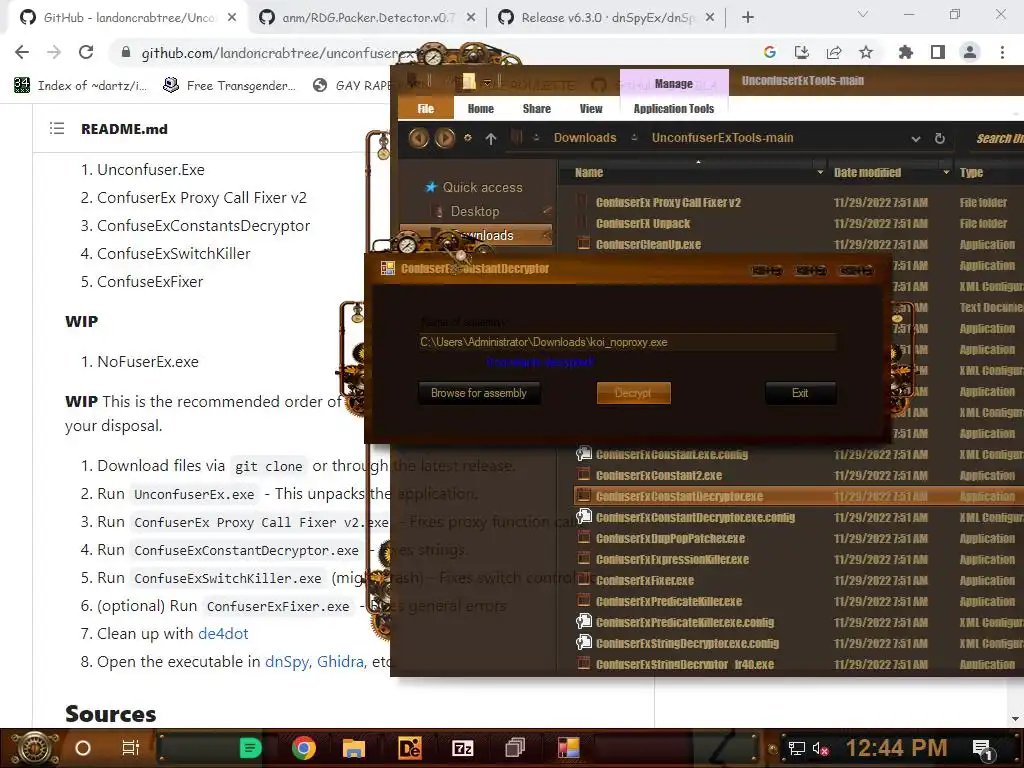Open Task View on the taskbar
1024x768 pixels.
[131, 748]
